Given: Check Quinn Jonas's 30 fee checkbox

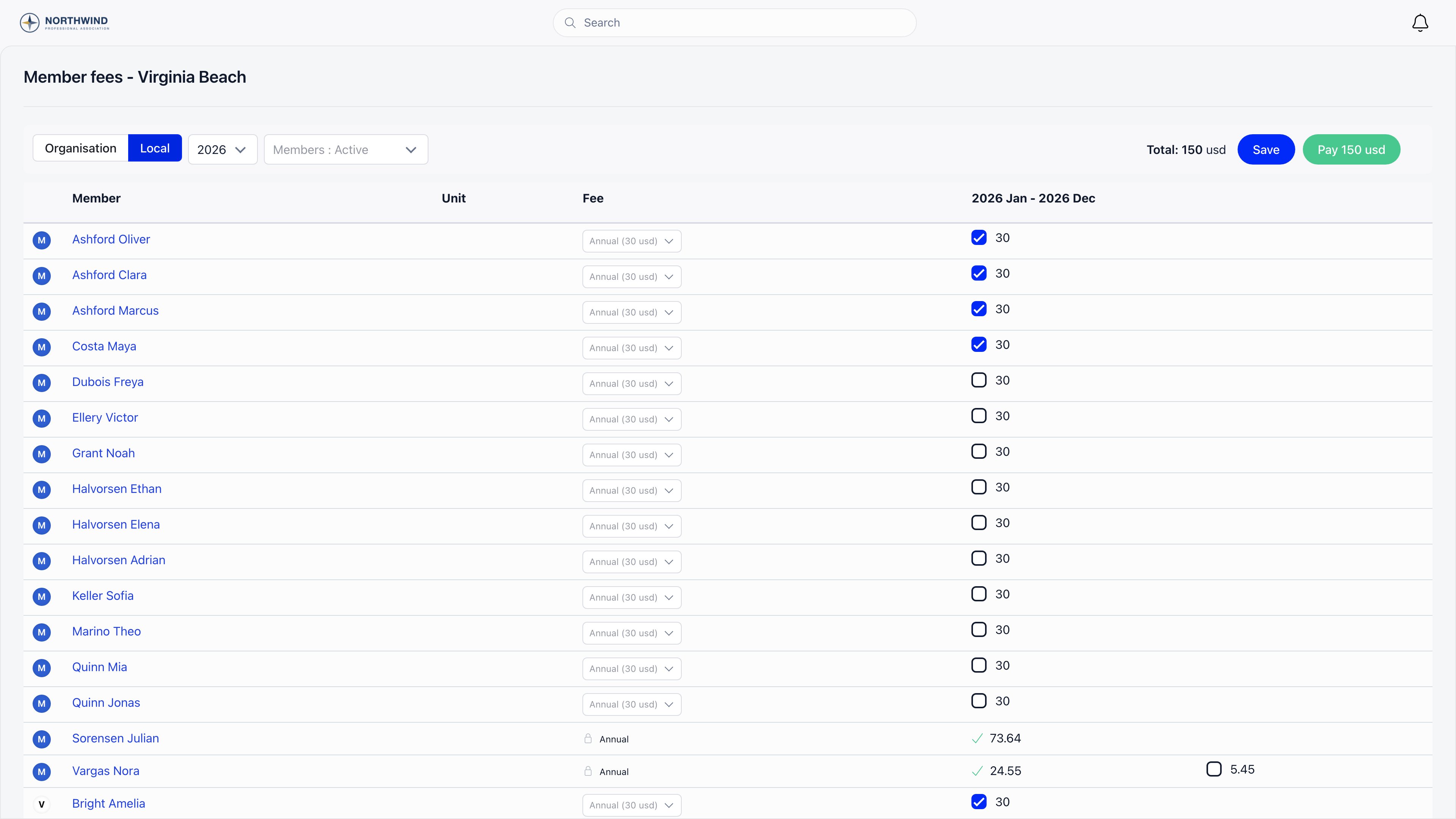Looking at the screenshot, I should coord(979,700).
